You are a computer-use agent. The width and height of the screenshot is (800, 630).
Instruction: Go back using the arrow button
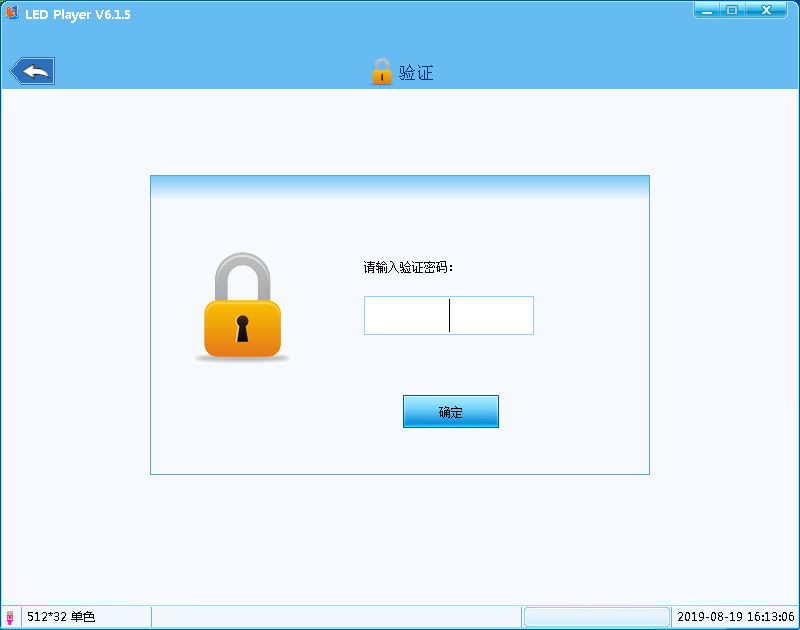click(33, 71)
